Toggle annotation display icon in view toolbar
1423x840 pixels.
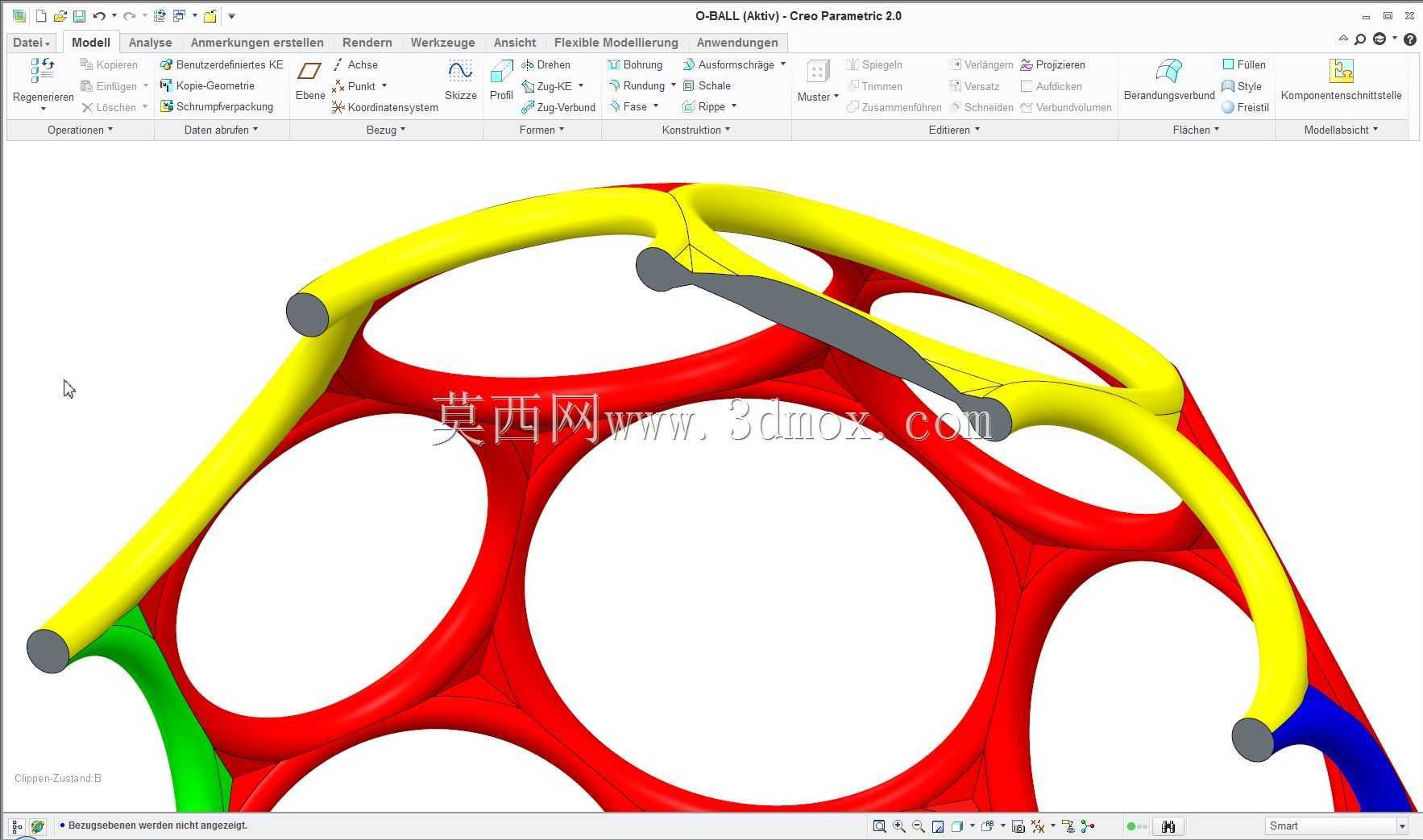coord(1068,826)
